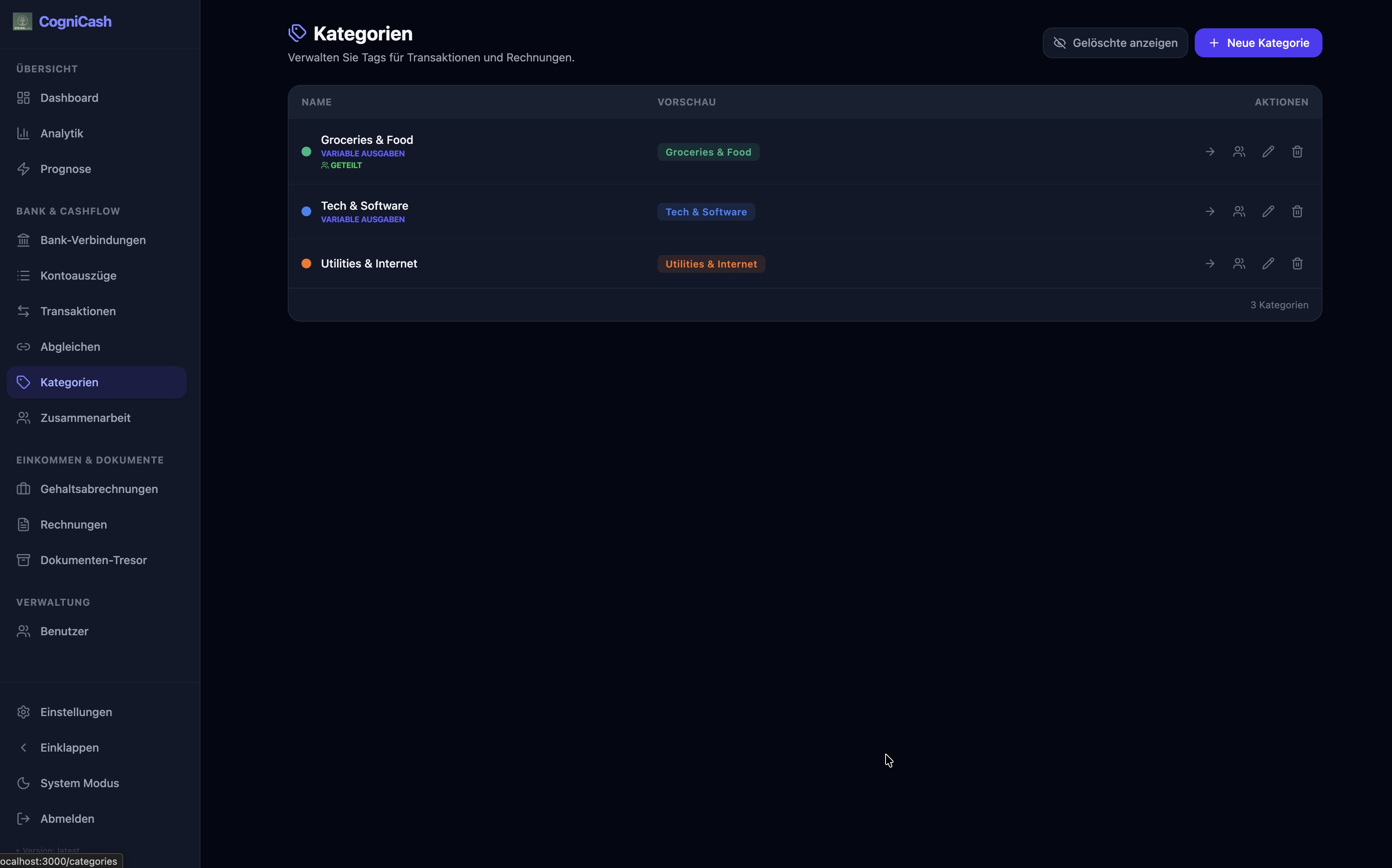Click the Utilities & Internet preview tag

point(711,264)
